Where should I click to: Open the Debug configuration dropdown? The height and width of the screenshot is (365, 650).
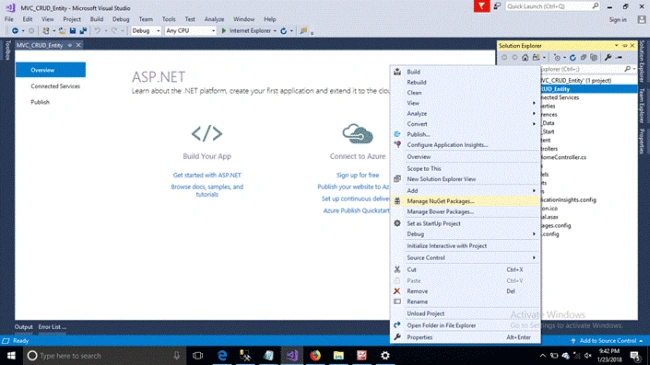pos(146,31)
